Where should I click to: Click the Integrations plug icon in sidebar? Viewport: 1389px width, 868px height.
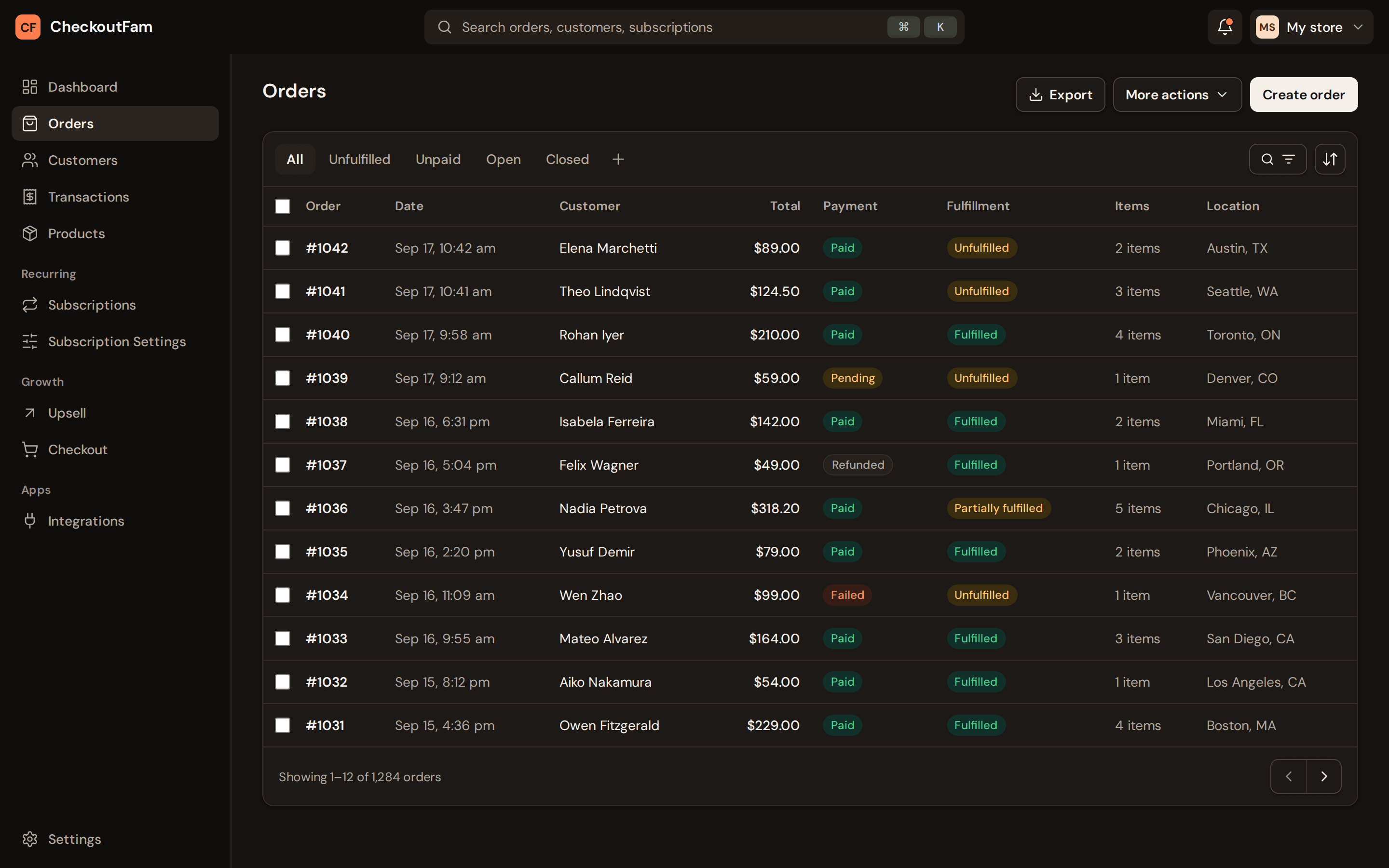[x=30, y=521]
